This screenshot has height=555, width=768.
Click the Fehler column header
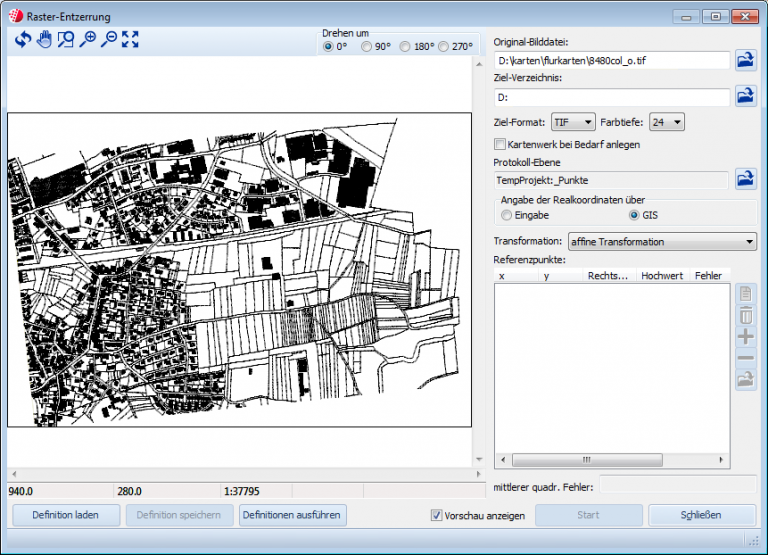click(x=710, y=276)
